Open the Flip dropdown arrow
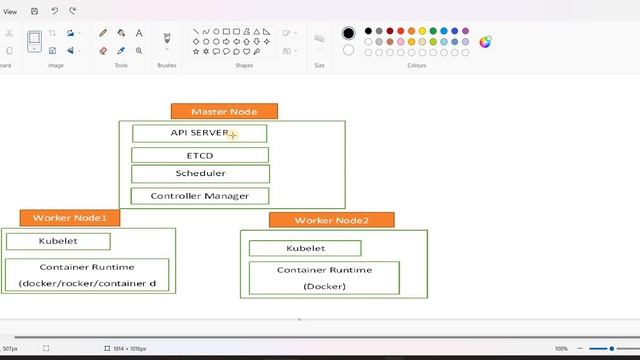Viewport: 640px width, 360px height. click(79, 51)
